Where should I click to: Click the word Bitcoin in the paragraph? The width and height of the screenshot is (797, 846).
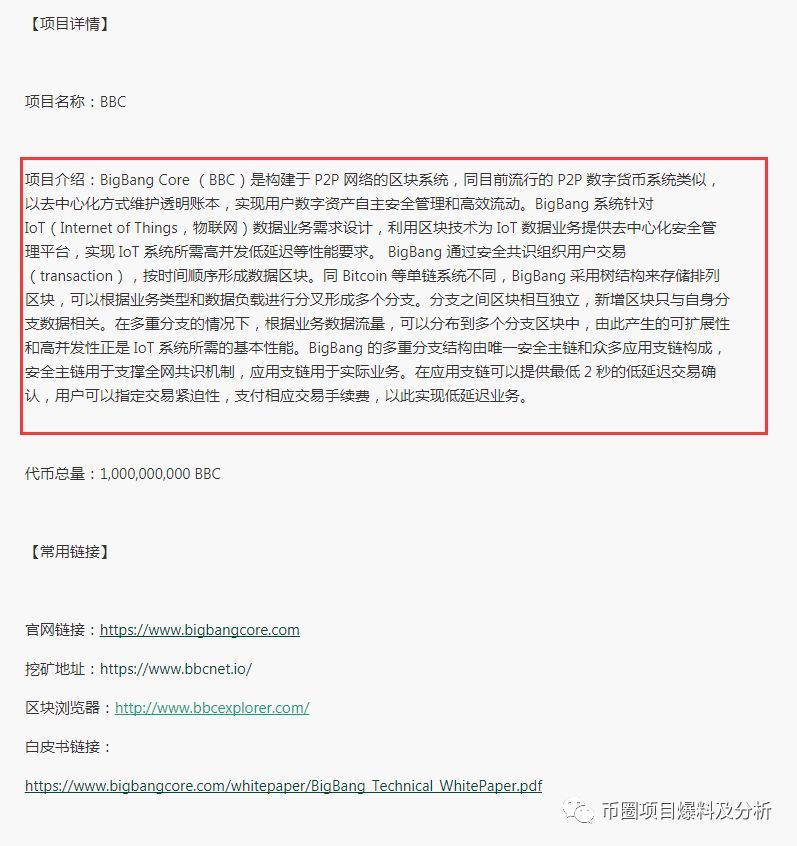pyautogui.click(x=365, y=276)
